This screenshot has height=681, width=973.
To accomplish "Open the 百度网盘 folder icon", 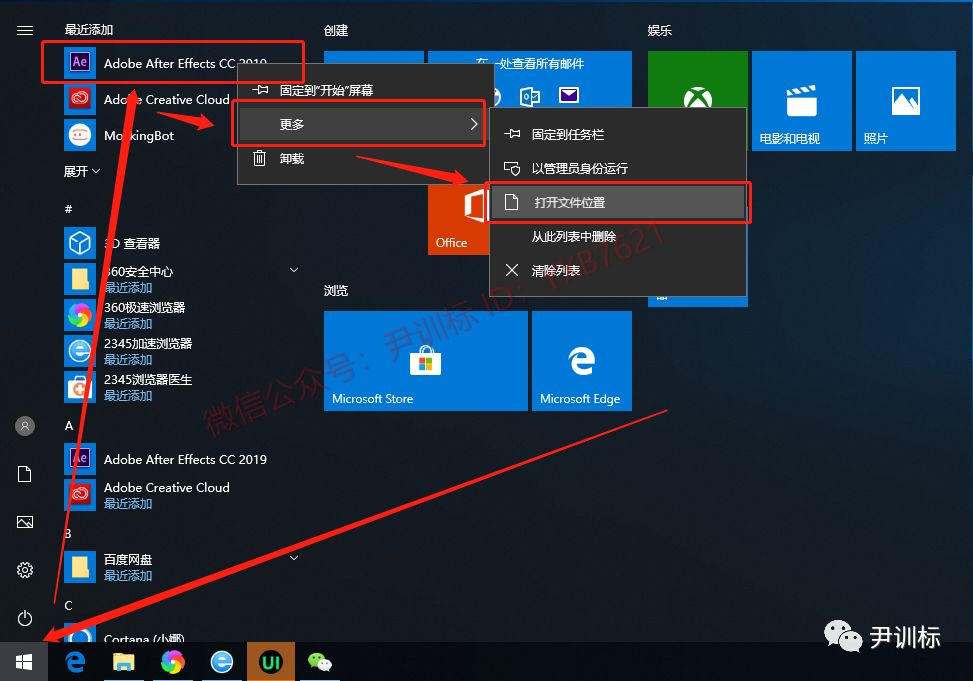I will [x=80, y=567].
